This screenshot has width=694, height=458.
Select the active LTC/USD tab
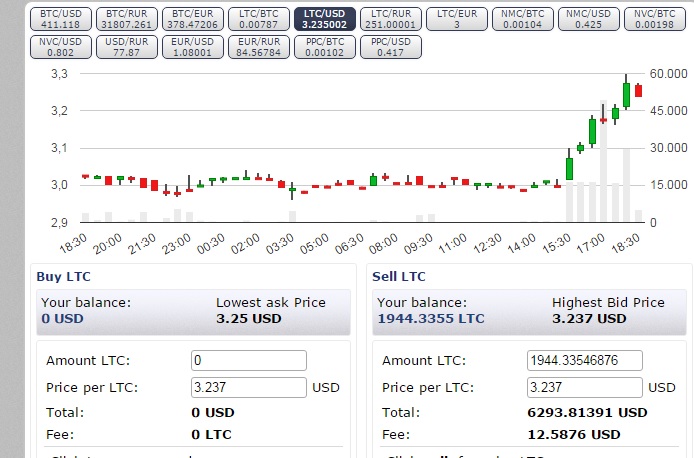(x=325, y=18)
